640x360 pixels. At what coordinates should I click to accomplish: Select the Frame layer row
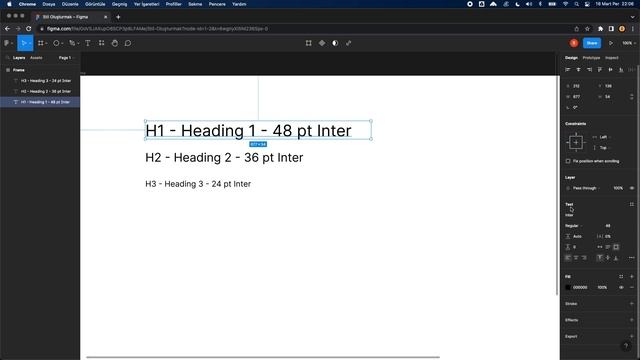click(40, 70)
